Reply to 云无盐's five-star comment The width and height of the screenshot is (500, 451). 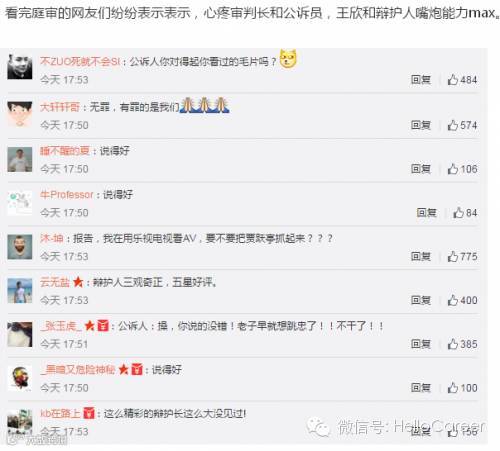click(421, 300)
